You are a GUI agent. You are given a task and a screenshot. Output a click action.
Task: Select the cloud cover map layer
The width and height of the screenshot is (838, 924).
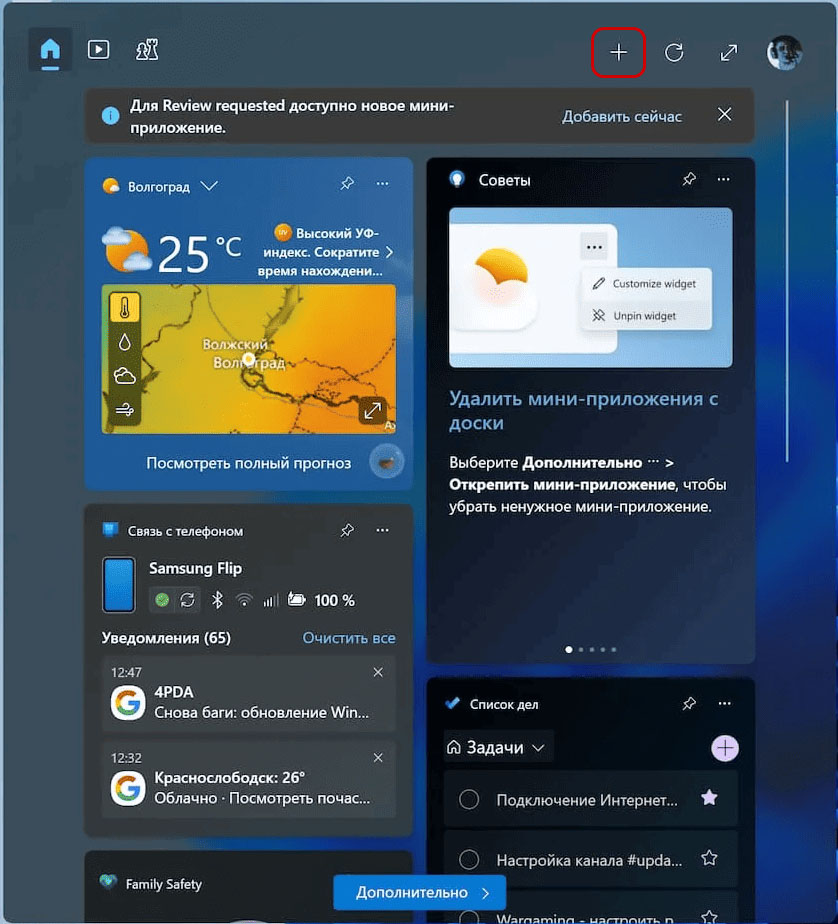click(x=124, y=375)
